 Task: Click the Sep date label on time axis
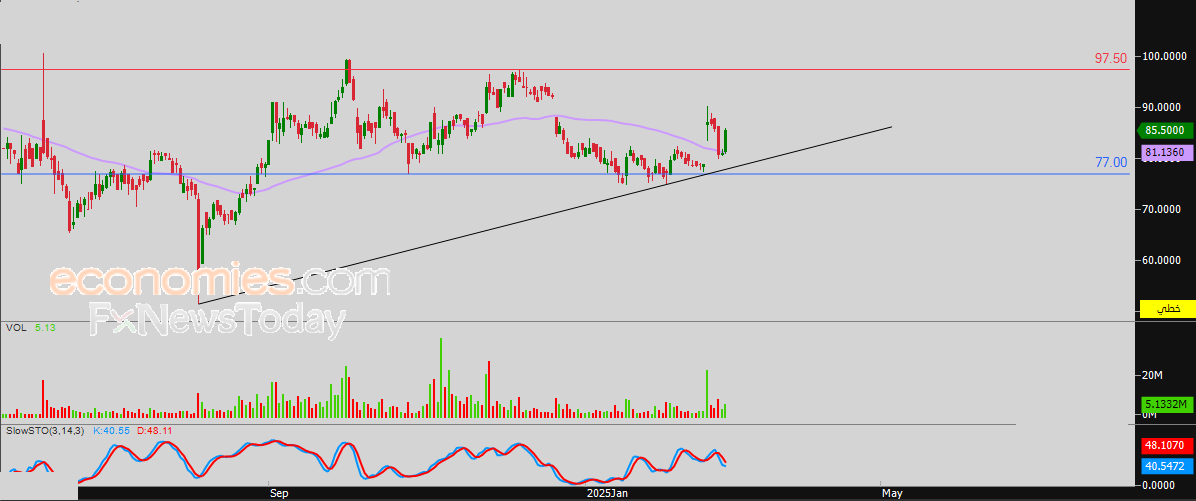279,493
